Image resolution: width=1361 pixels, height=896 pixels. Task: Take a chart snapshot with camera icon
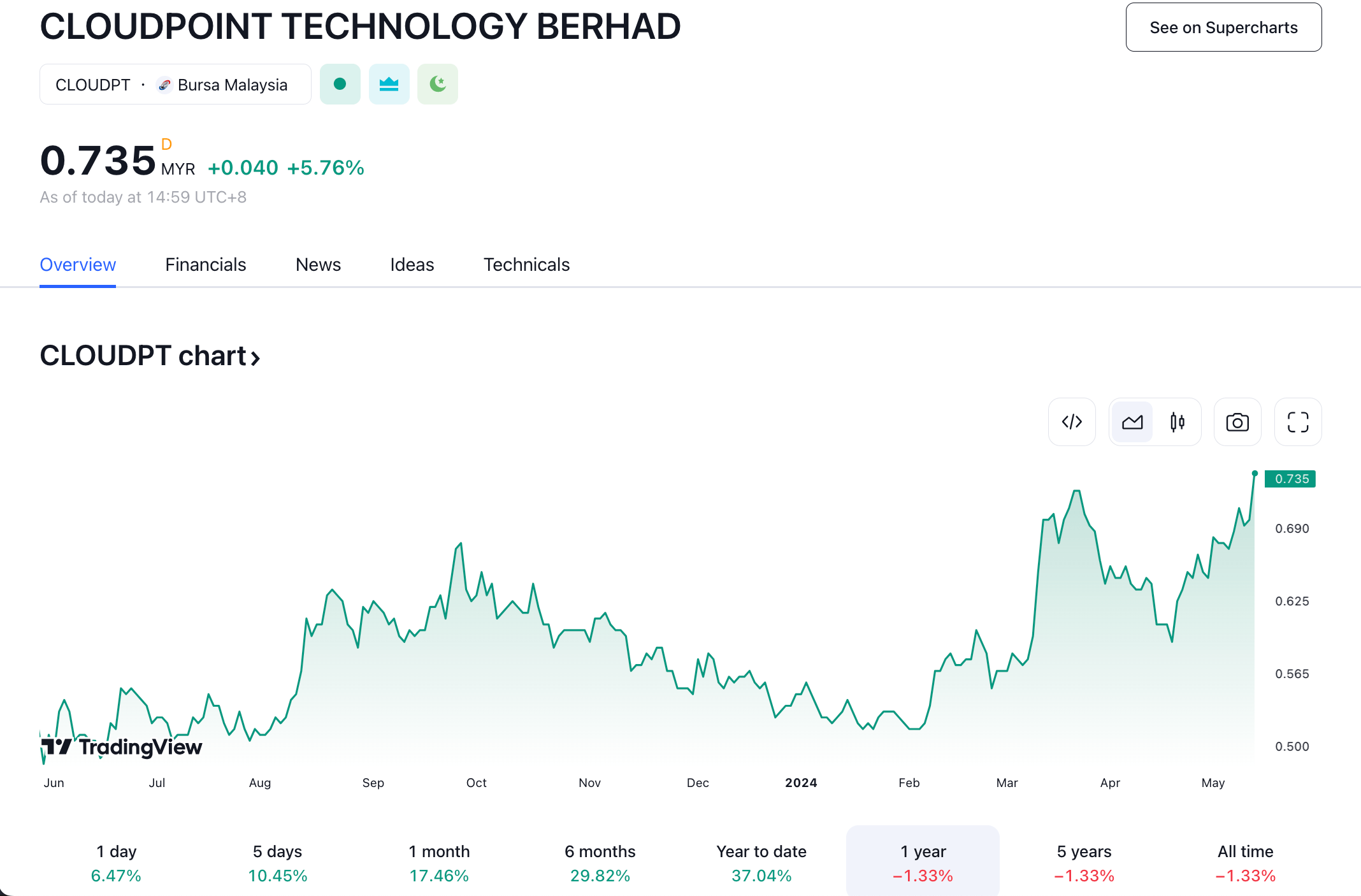(1237, 422)
